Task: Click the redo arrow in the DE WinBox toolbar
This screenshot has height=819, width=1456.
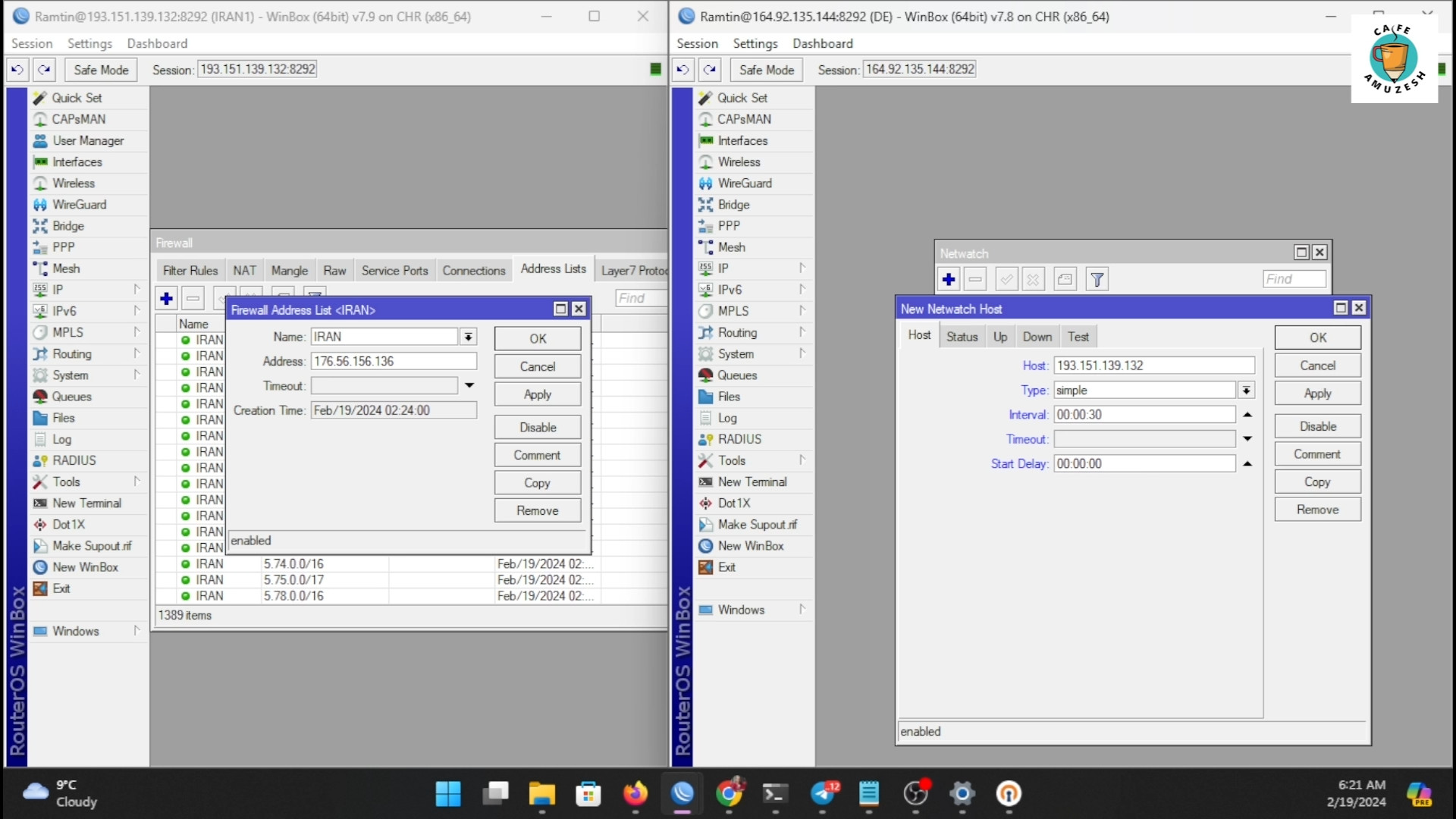Action: point(710,70)
